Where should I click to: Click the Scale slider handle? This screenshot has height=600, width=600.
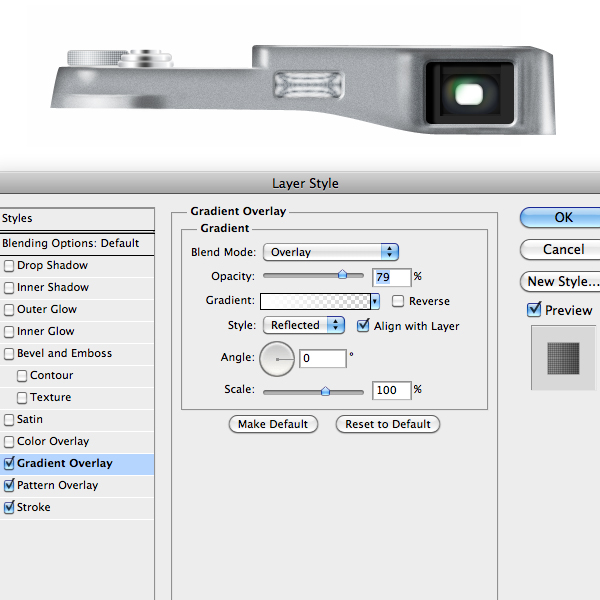coord(325,391)
